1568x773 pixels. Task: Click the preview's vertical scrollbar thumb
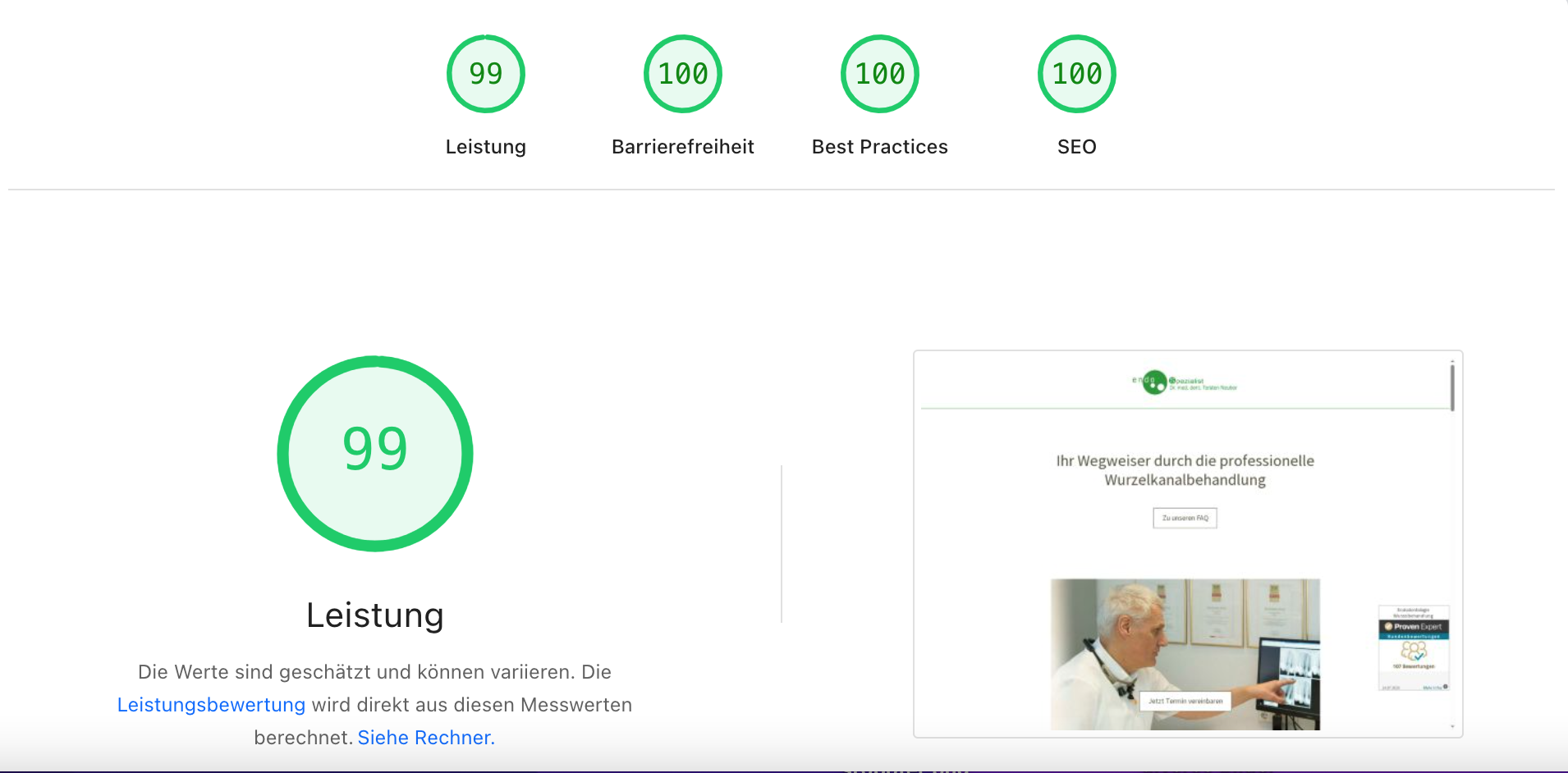[1451, 387]
